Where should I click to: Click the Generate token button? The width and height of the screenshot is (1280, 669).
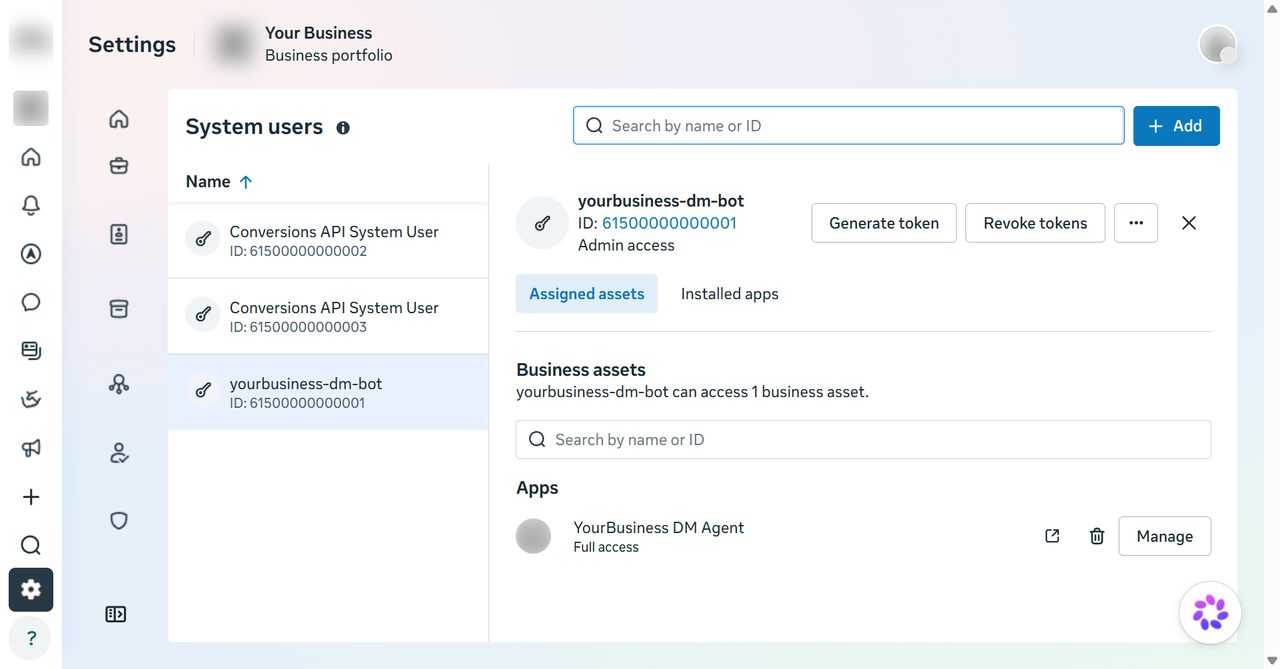[884, 223]
